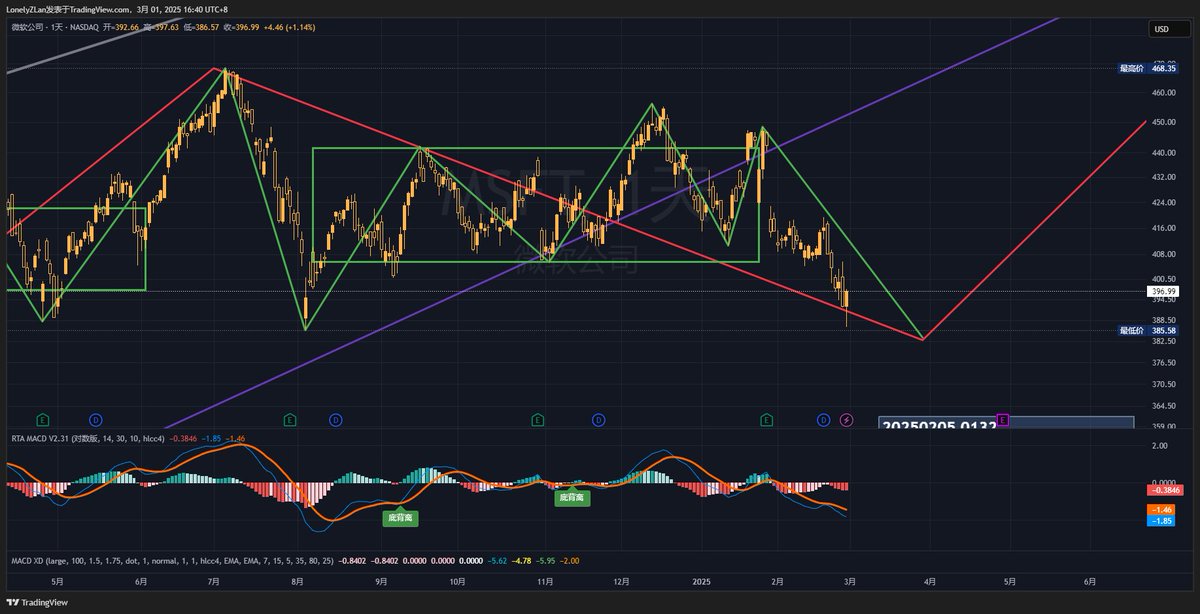This screenshot has height=614, width=1200.
Task: Click the 440.00 price axis level
Action: coord(1164,152)
